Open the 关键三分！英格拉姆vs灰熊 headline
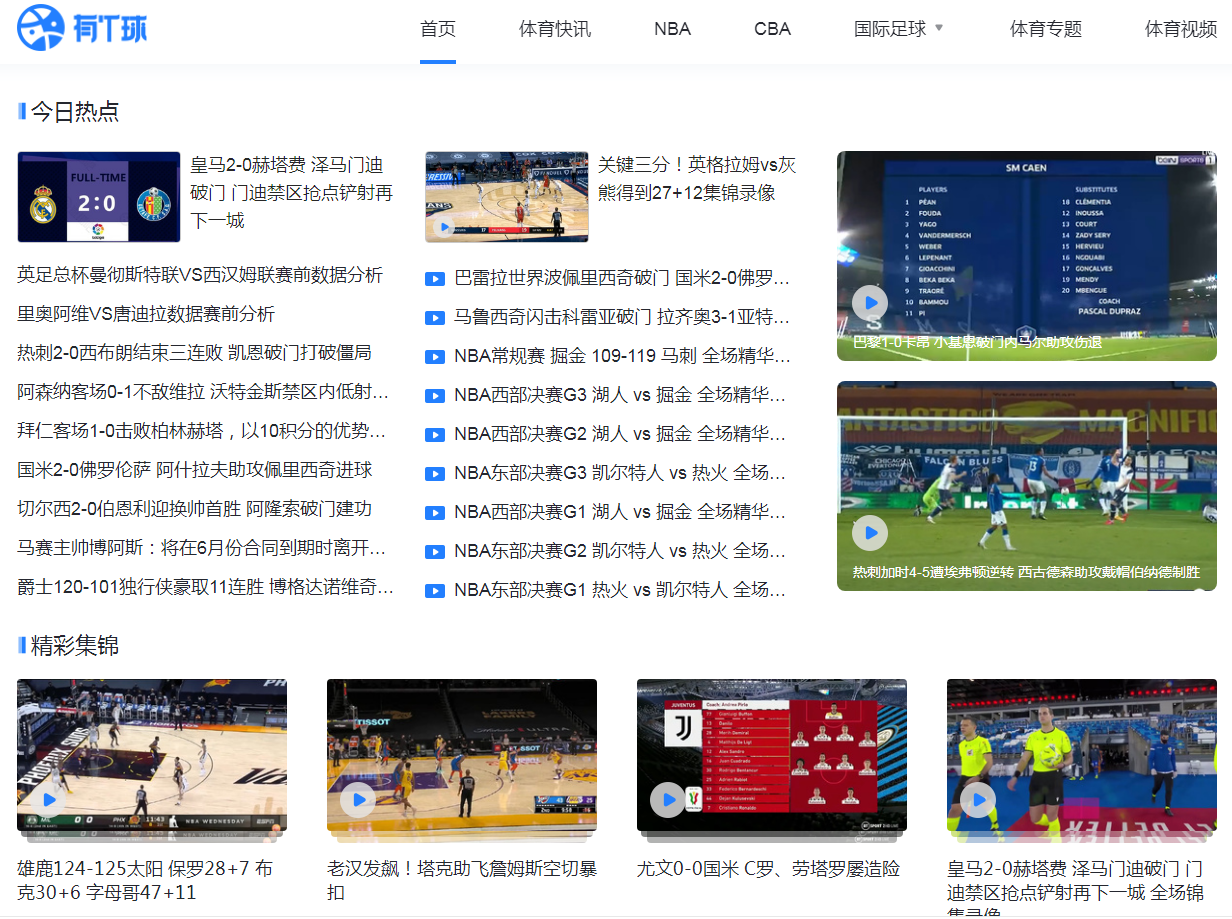Screen dimensions: 1232x919 697,179
